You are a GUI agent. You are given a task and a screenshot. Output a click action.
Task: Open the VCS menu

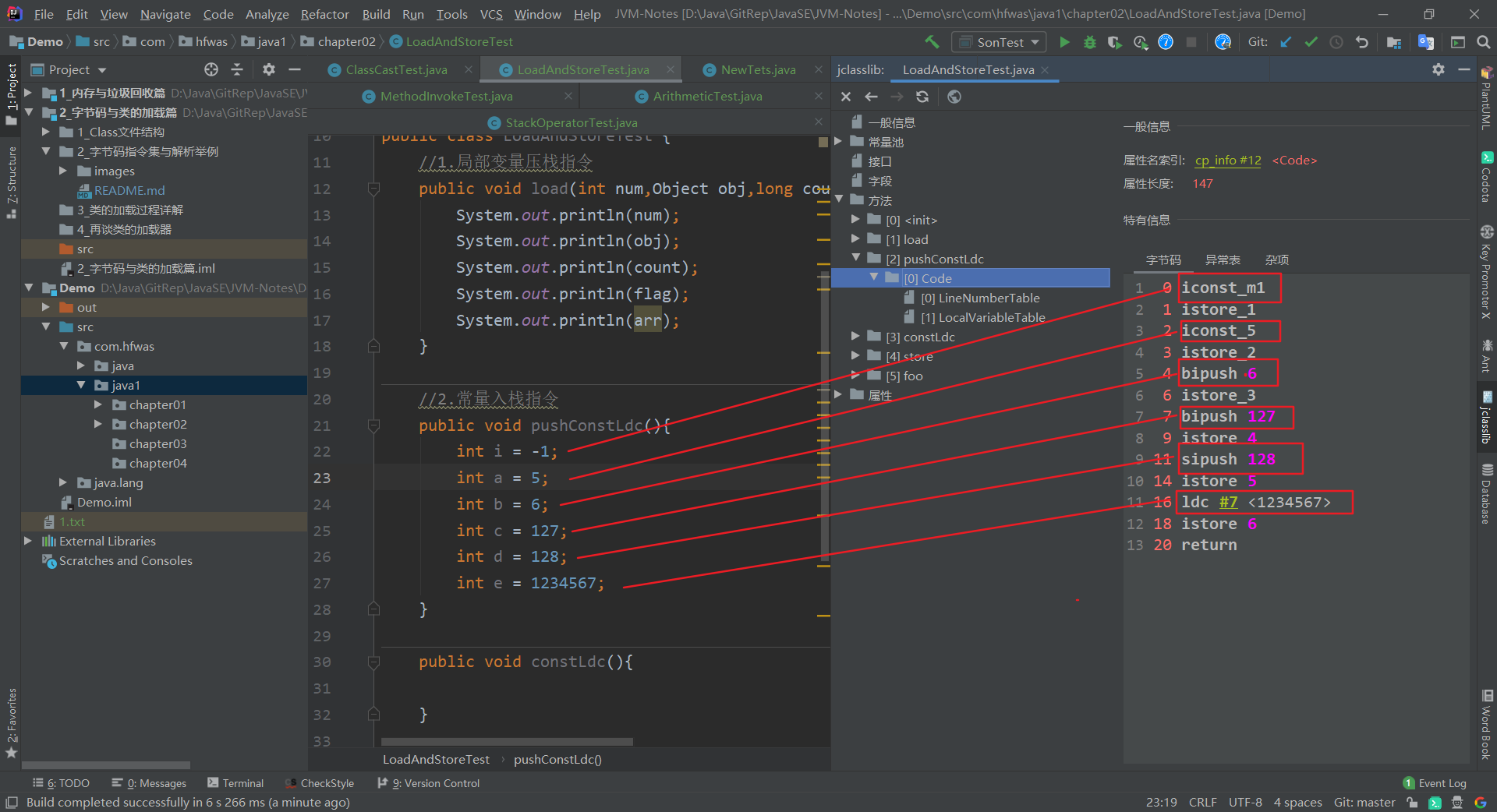pos(490,14)
